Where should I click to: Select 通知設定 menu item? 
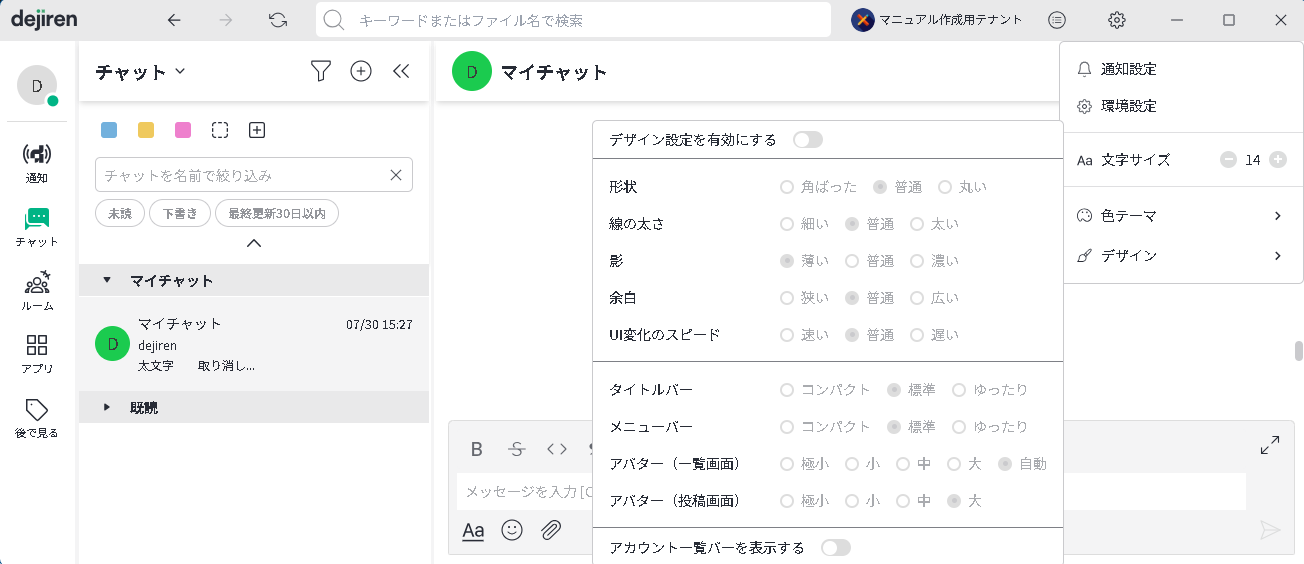pos(1128,69)
